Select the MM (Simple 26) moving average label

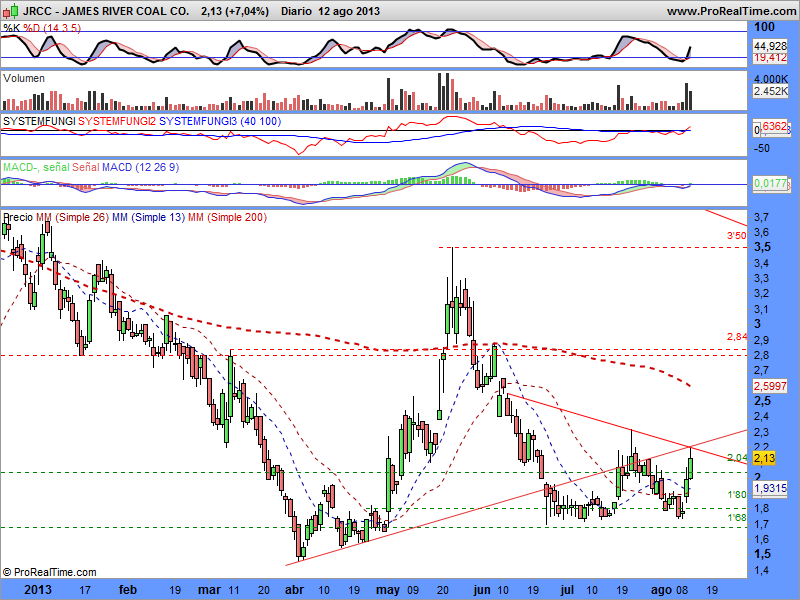point(72,217)
